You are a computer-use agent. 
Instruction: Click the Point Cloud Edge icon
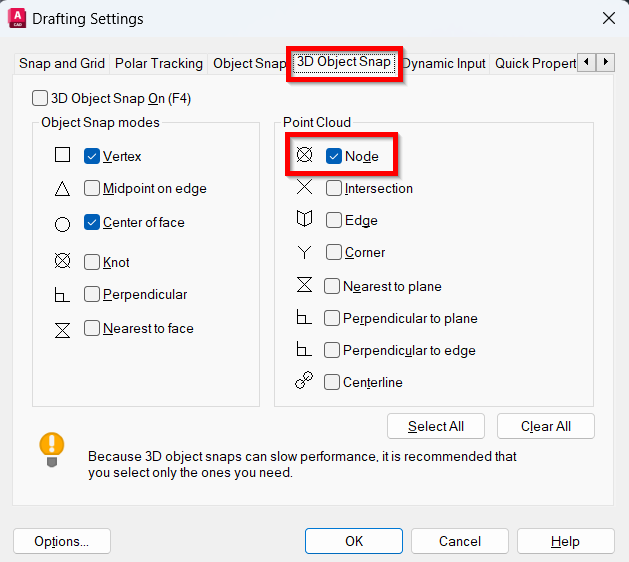point(305,219)
